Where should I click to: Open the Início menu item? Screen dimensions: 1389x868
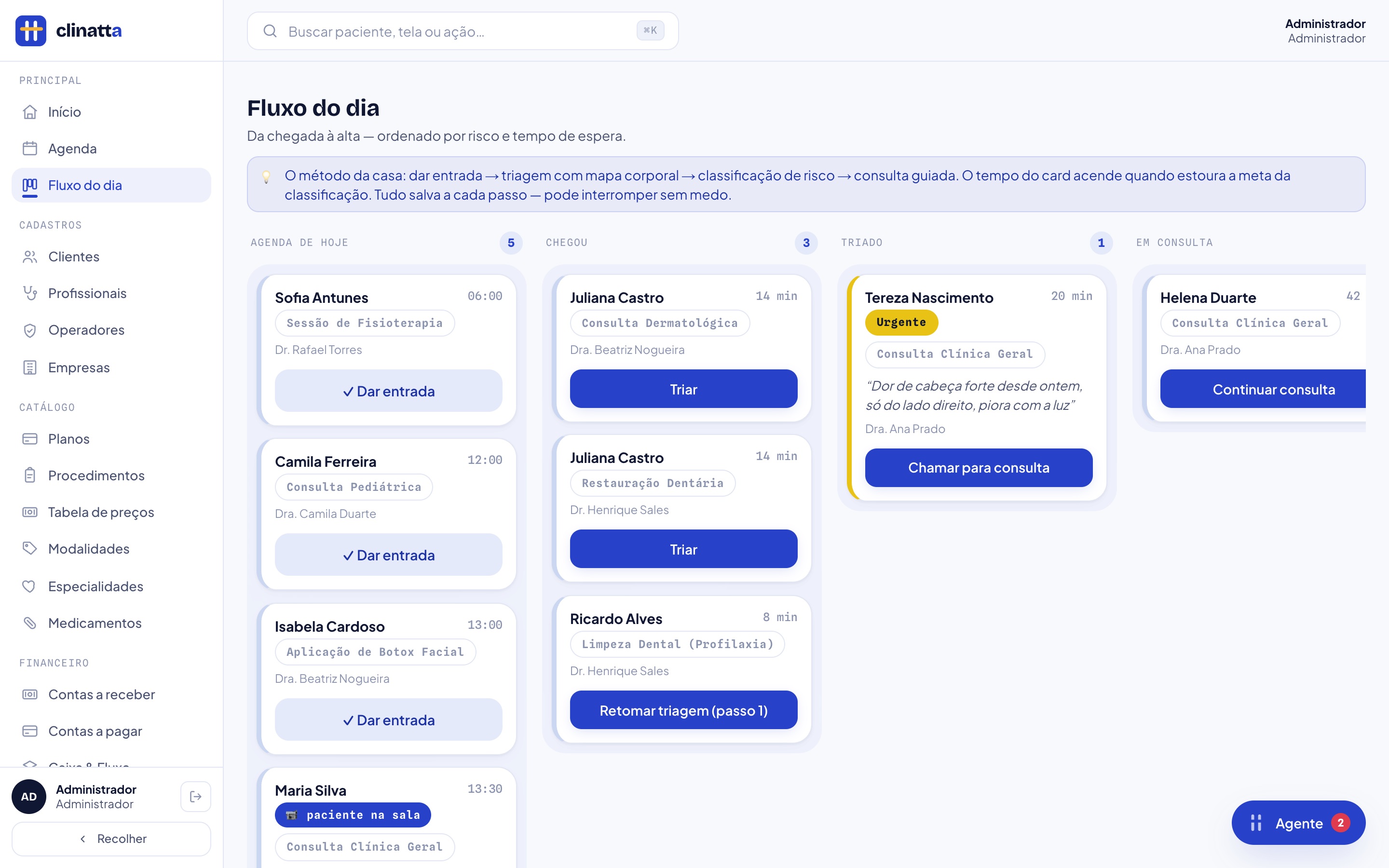tap(111, 112)
